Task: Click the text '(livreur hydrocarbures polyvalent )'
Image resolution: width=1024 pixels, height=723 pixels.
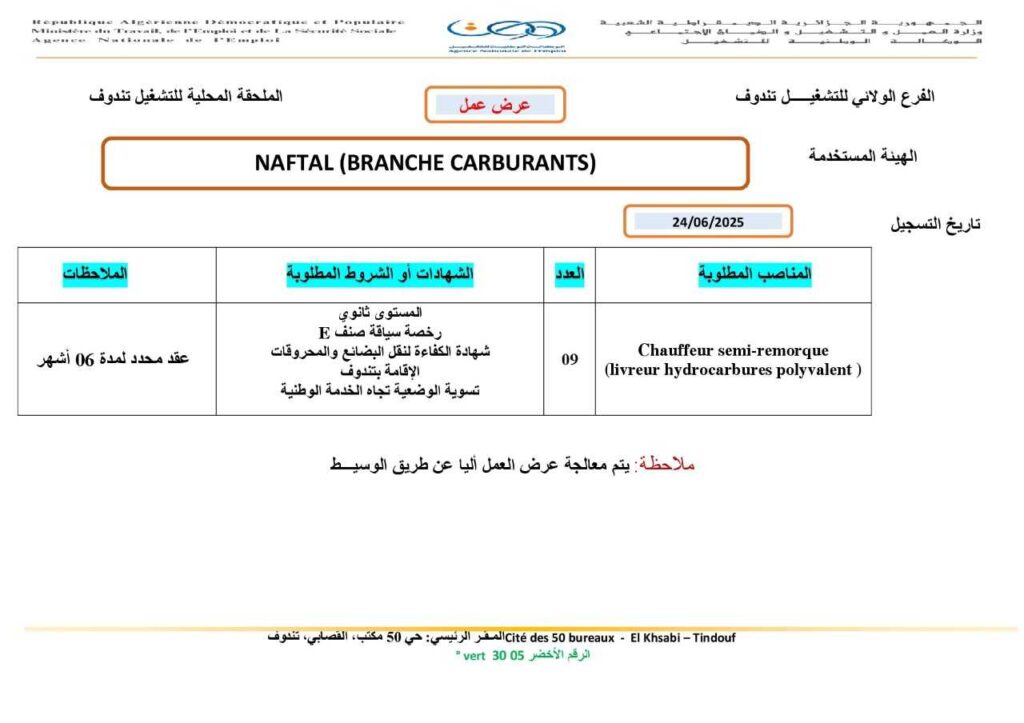Action: 733,370
